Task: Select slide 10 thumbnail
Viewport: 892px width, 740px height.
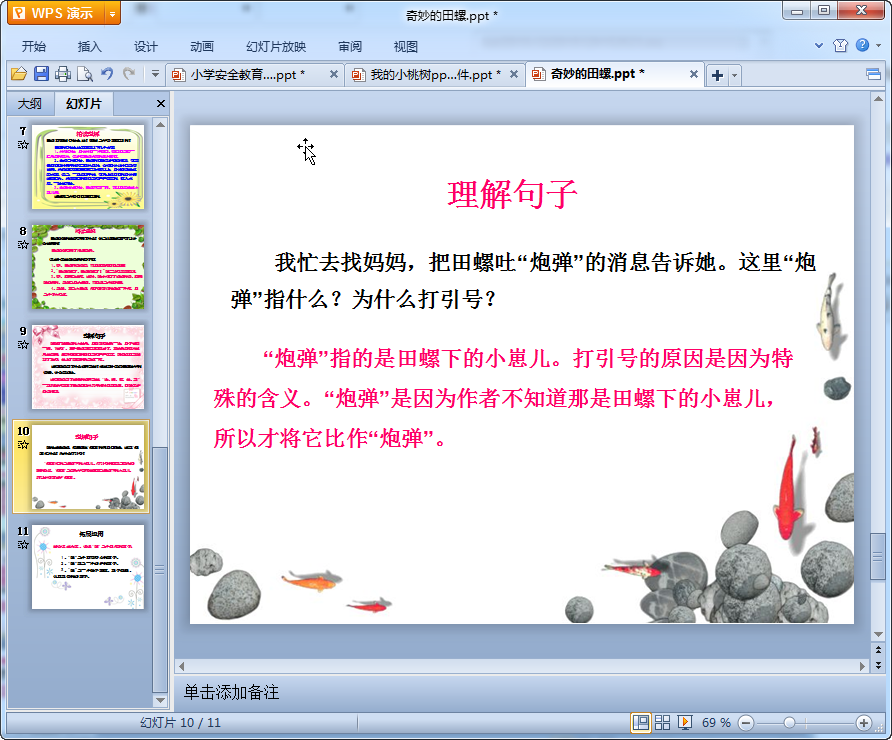Action: click(x=88, y=467)
